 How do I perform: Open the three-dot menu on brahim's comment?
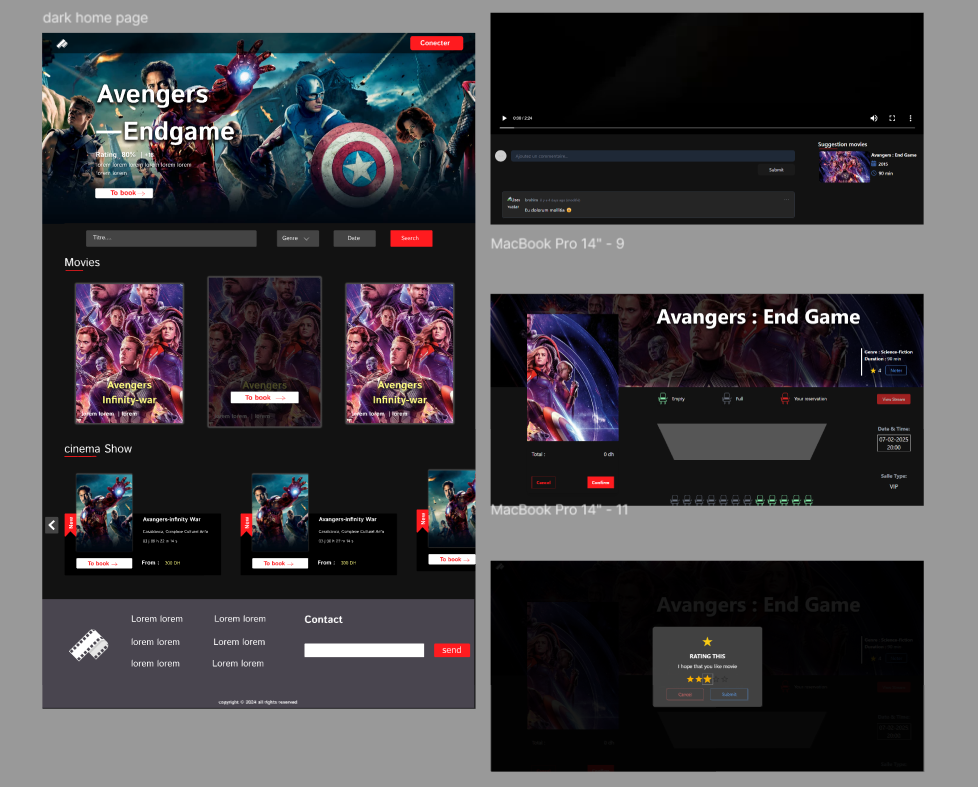tap(787, 200)
